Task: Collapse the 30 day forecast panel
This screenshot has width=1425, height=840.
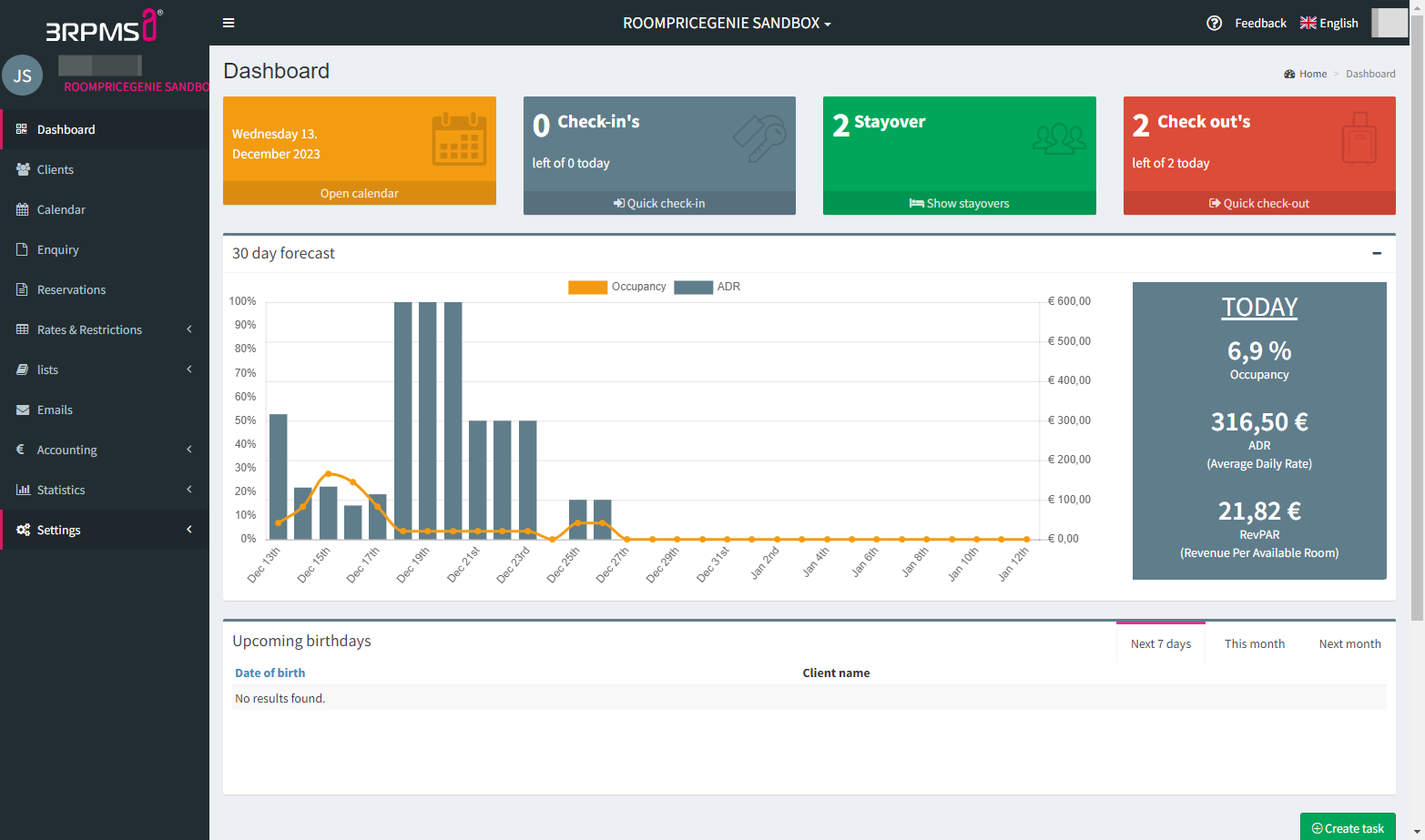Action: 1377,253
